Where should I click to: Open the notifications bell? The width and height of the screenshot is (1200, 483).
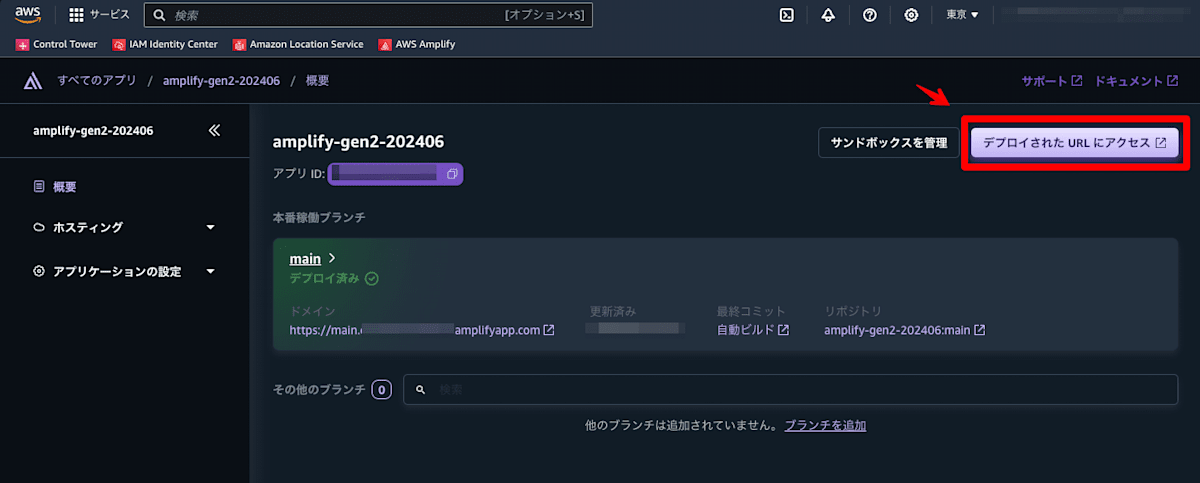point(828,15)
